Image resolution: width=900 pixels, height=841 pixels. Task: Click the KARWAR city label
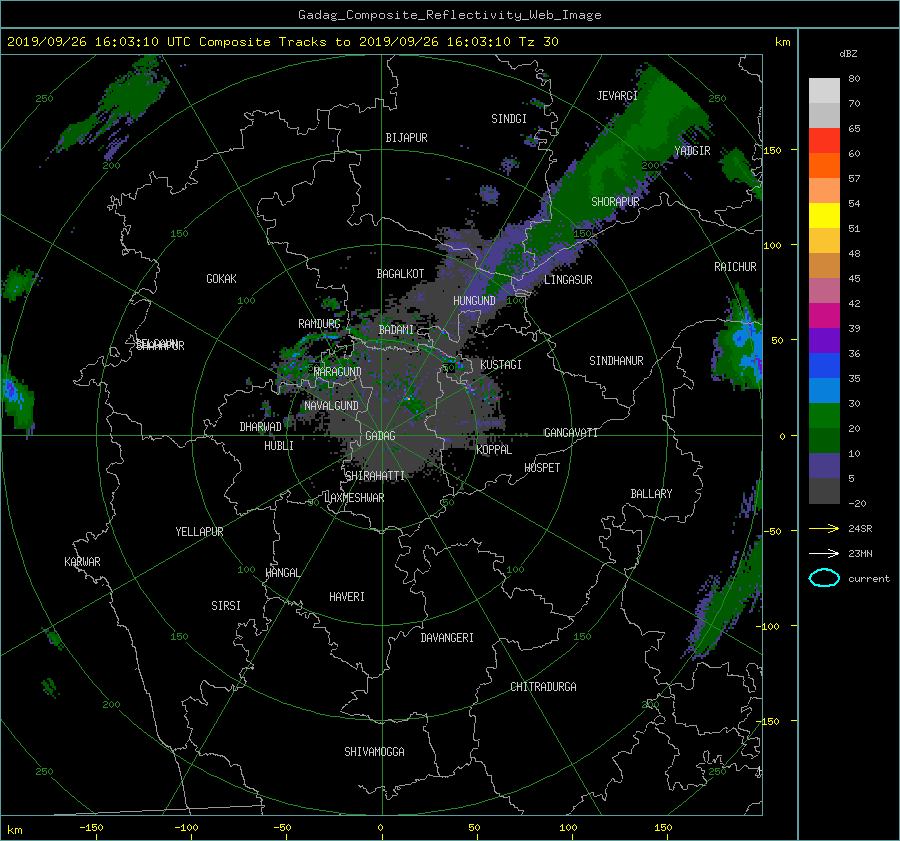click(x=82, y=562)
